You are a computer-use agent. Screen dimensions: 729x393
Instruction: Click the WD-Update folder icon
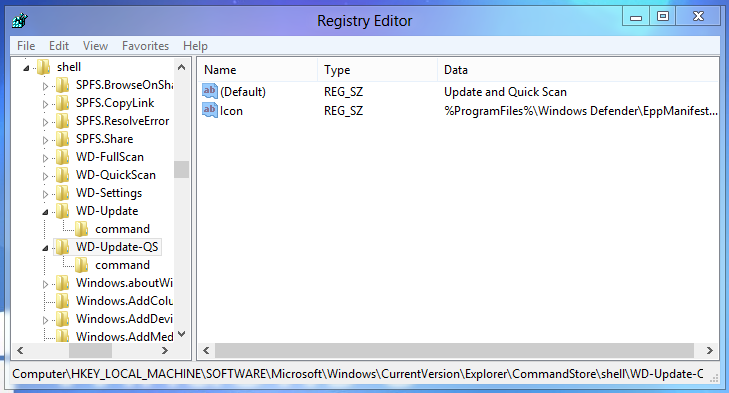62,211
